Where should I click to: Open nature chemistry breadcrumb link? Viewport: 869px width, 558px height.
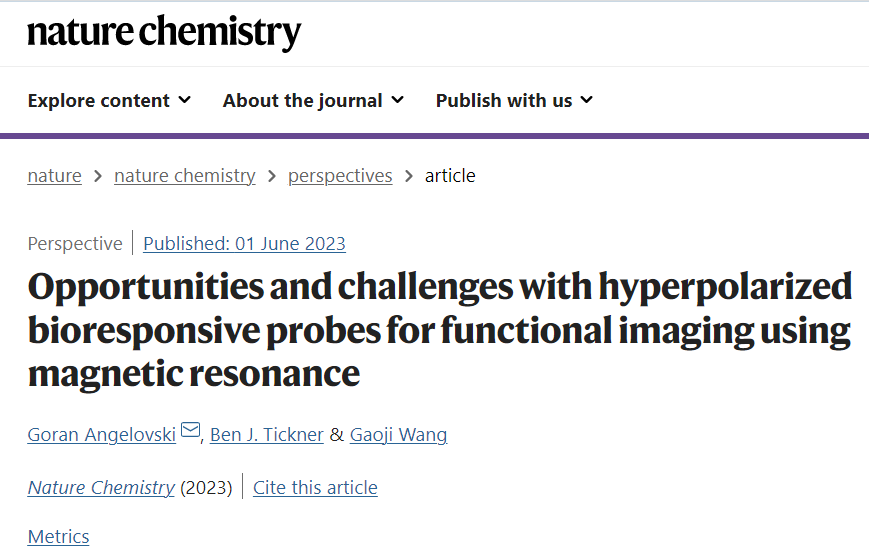pos(185,176)
